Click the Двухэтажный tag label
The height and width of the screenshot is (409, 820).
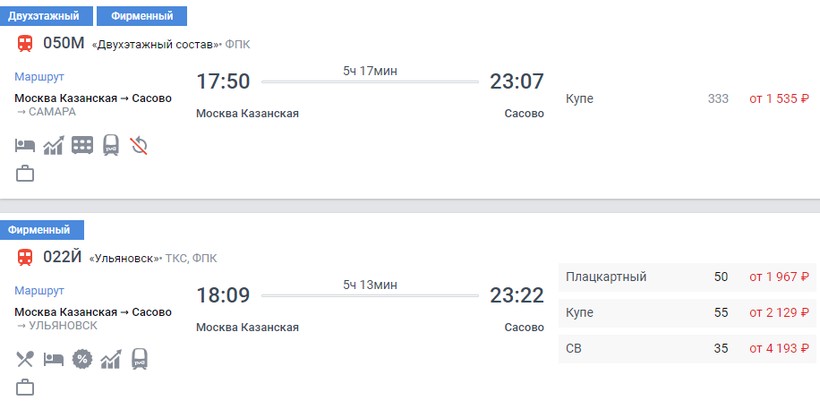[43, 16]
